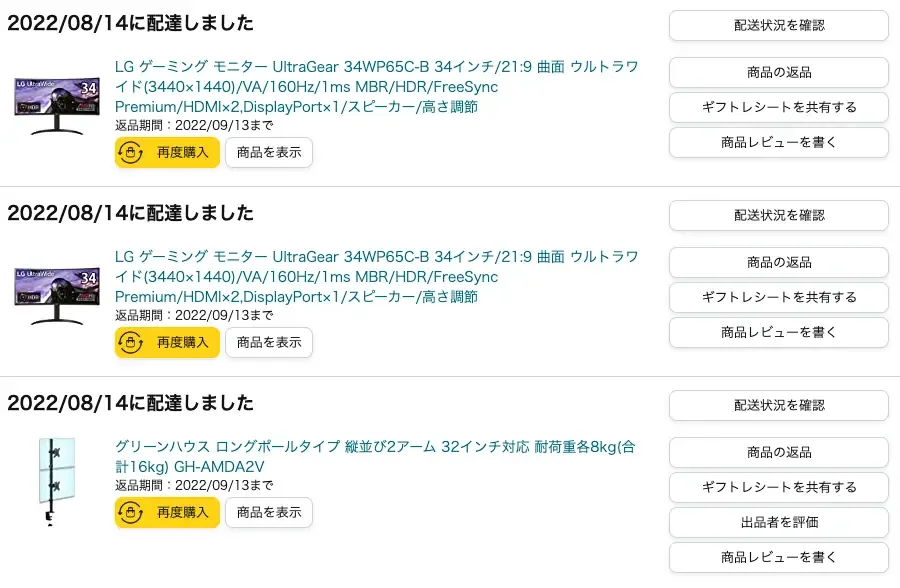The height and width of the screenshot is (588, 900).
Task: Select 商品の返品 for the monitor arm
Action: tap(779, 452)
